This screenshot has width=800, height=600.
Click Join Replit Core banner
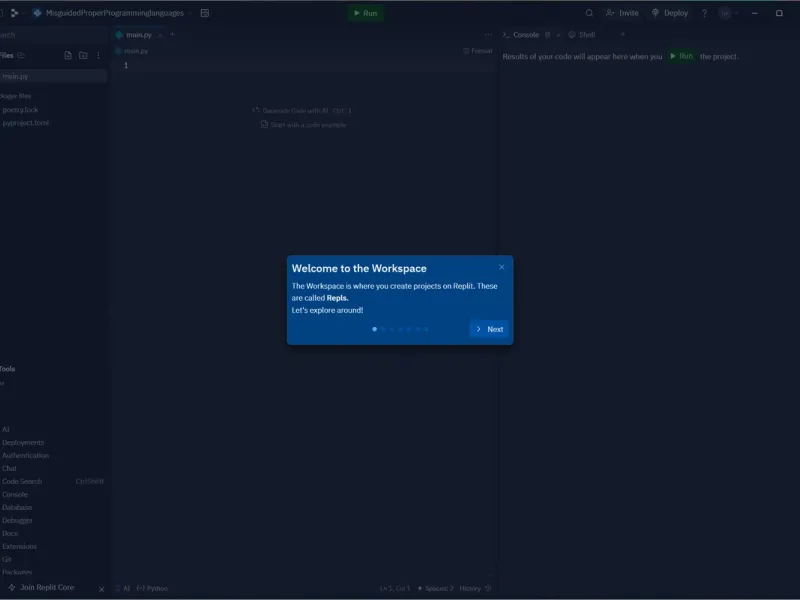[41, 587]
